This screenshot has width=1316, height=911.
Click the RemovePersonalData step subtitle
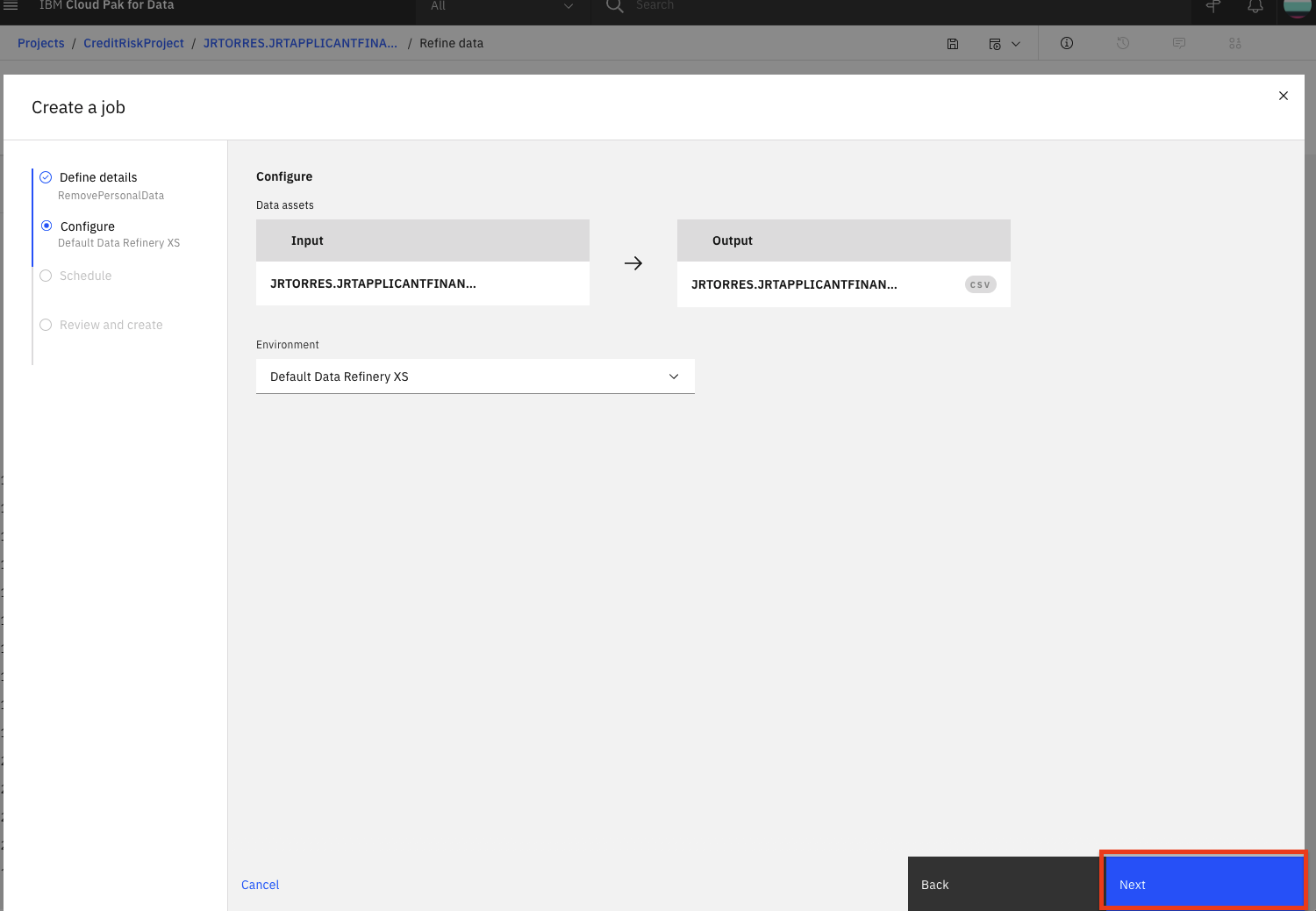pos(111,196)
